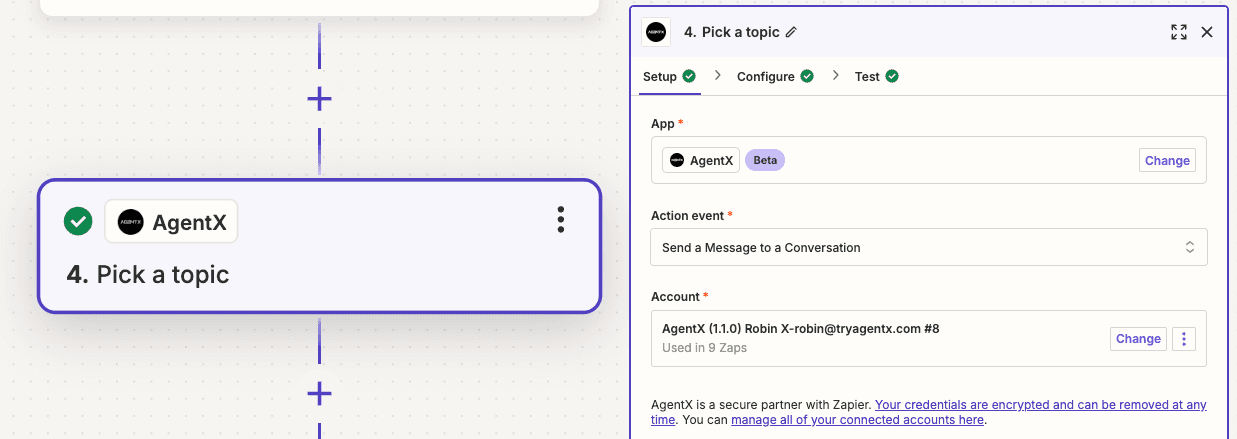Add a step below Pick a topic
Screen dimensions: 1237x439
pos(319,393)
